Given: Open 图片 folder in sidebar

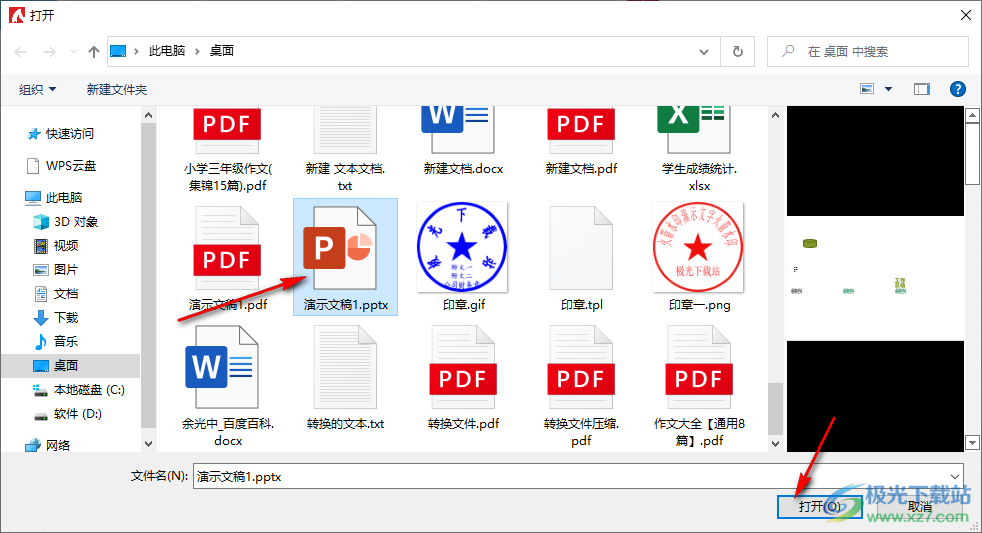Looking at the screenshot, I should coord(56,269).
